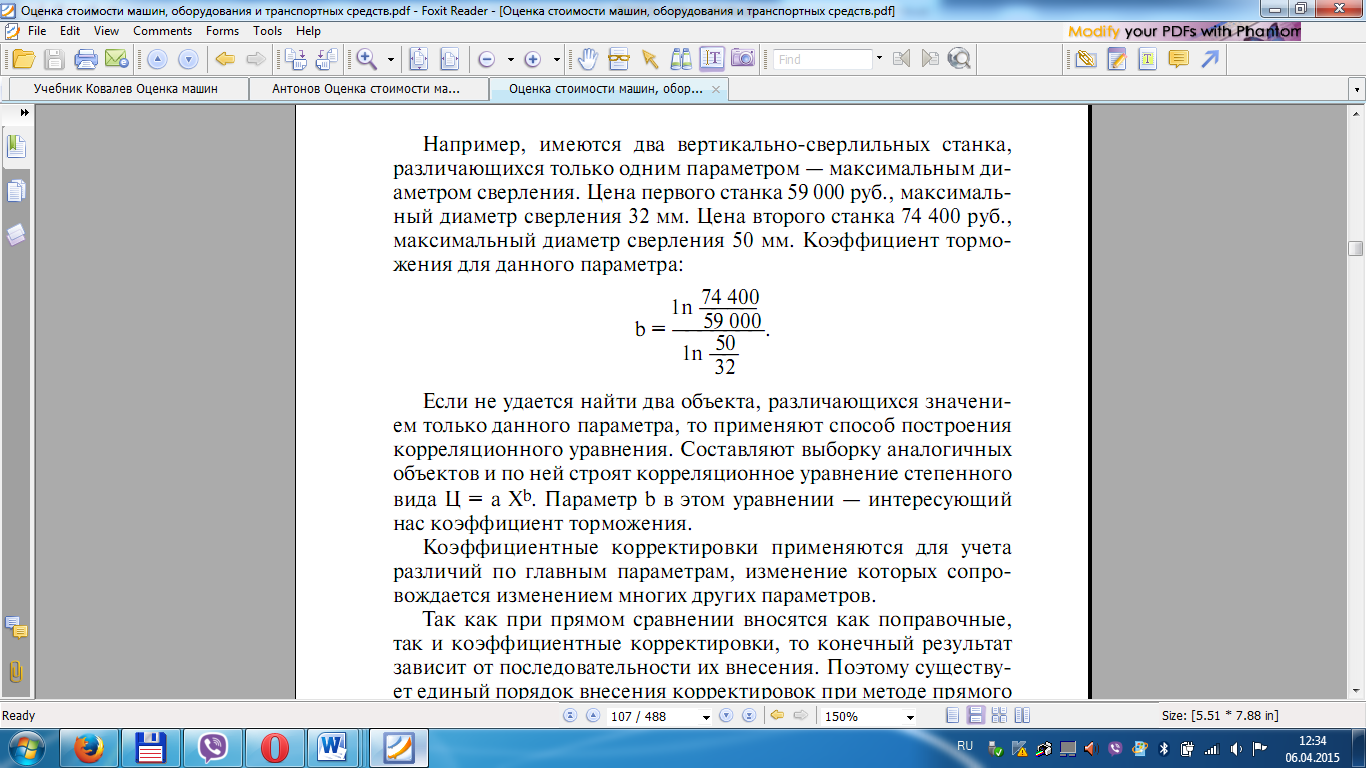The width and height of the screenshot is (1366, 768).
Task: Open the page number 107 / 488 dropdown
Action: pos(706,717)
